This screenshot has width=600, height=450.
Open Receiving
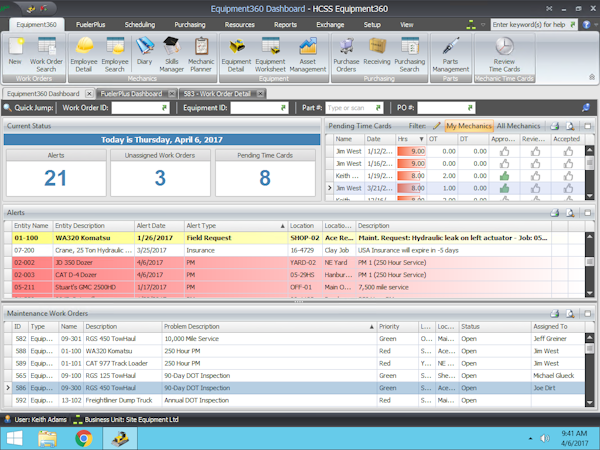pos(377,52)
